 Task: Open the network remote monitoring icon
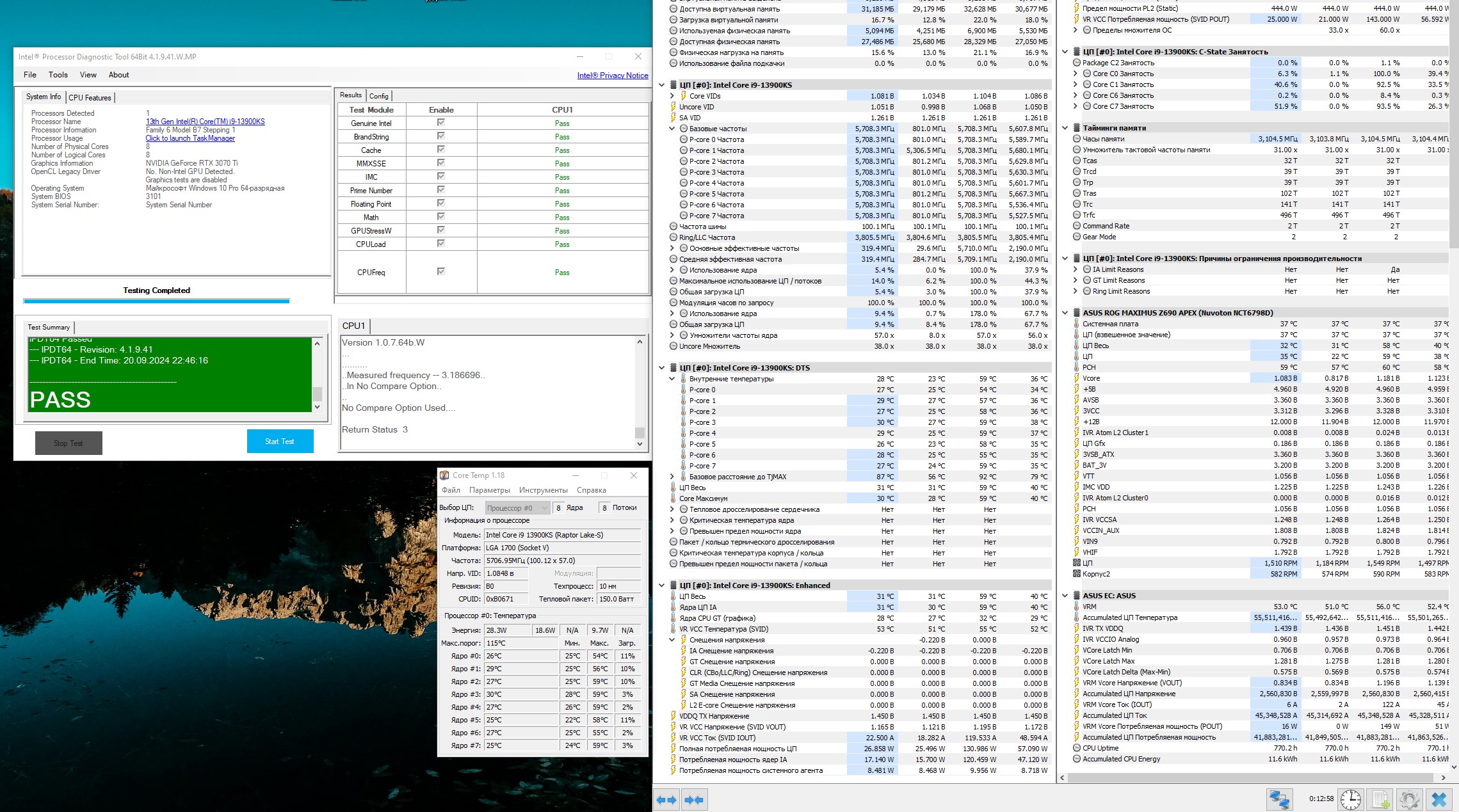pos(1280,799)
